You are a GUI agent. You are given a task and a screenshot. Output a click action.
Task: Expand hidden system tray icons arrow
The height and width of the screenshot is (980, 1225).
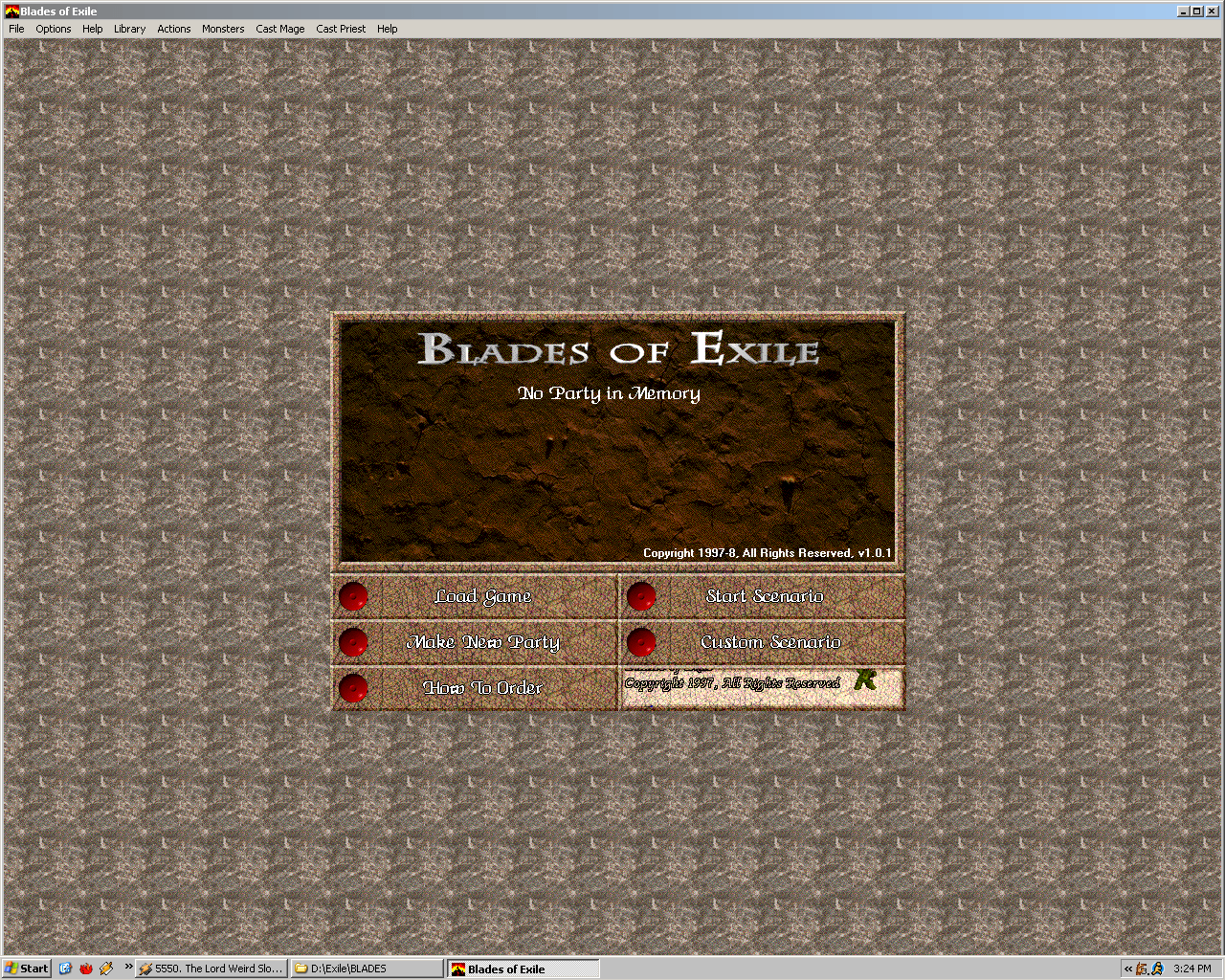tap(1128, 969)
